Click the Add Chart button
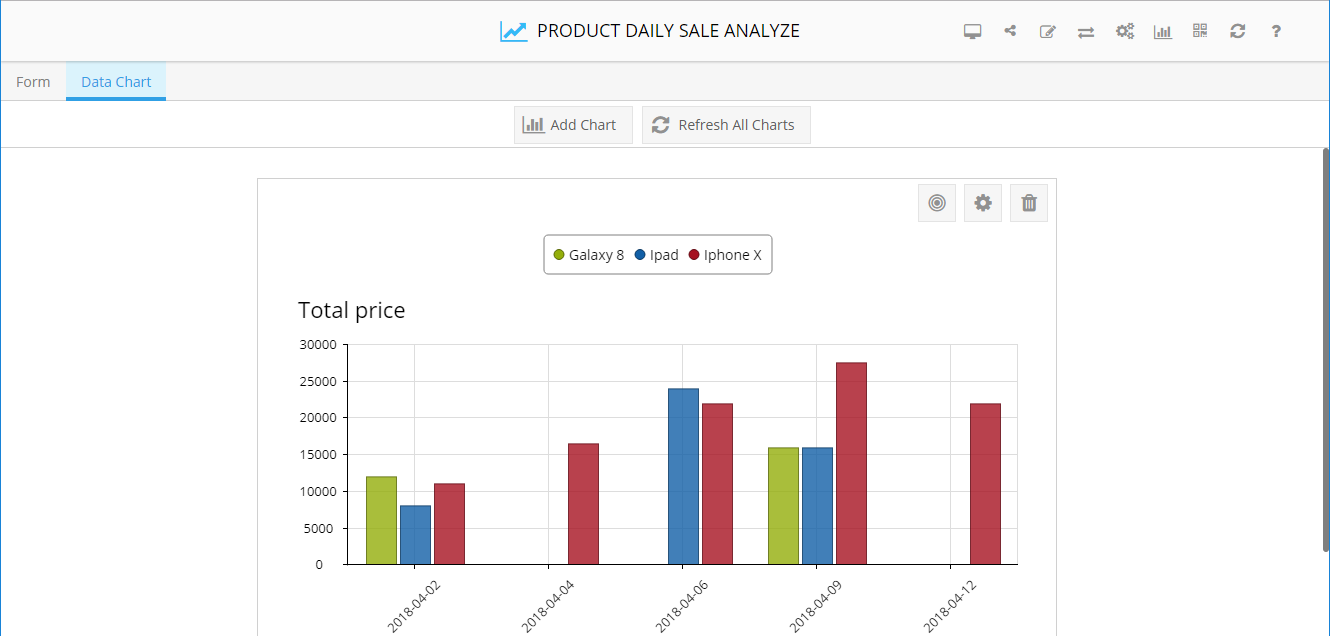Viewport: 1330px width, 636px height. 573,125
